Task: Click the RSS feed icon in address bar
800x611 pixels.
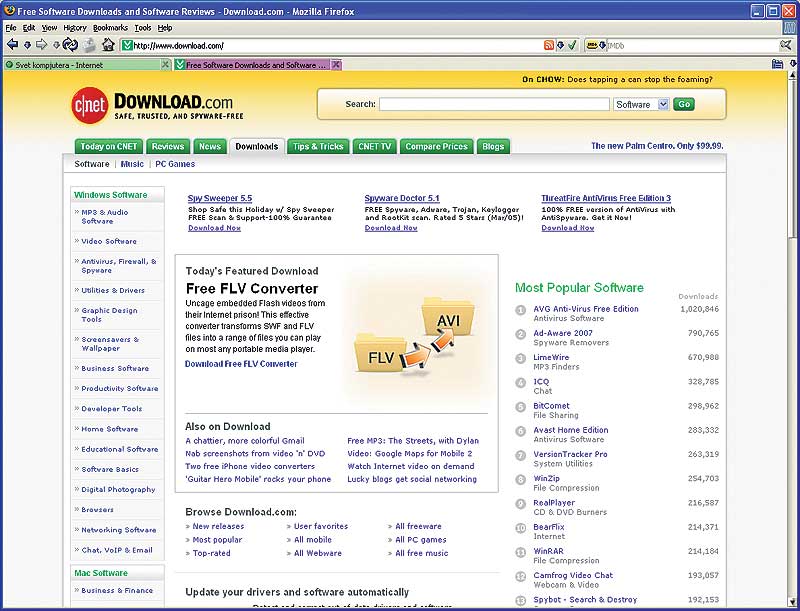Action: pyautogui.click(x=548, y=45)
